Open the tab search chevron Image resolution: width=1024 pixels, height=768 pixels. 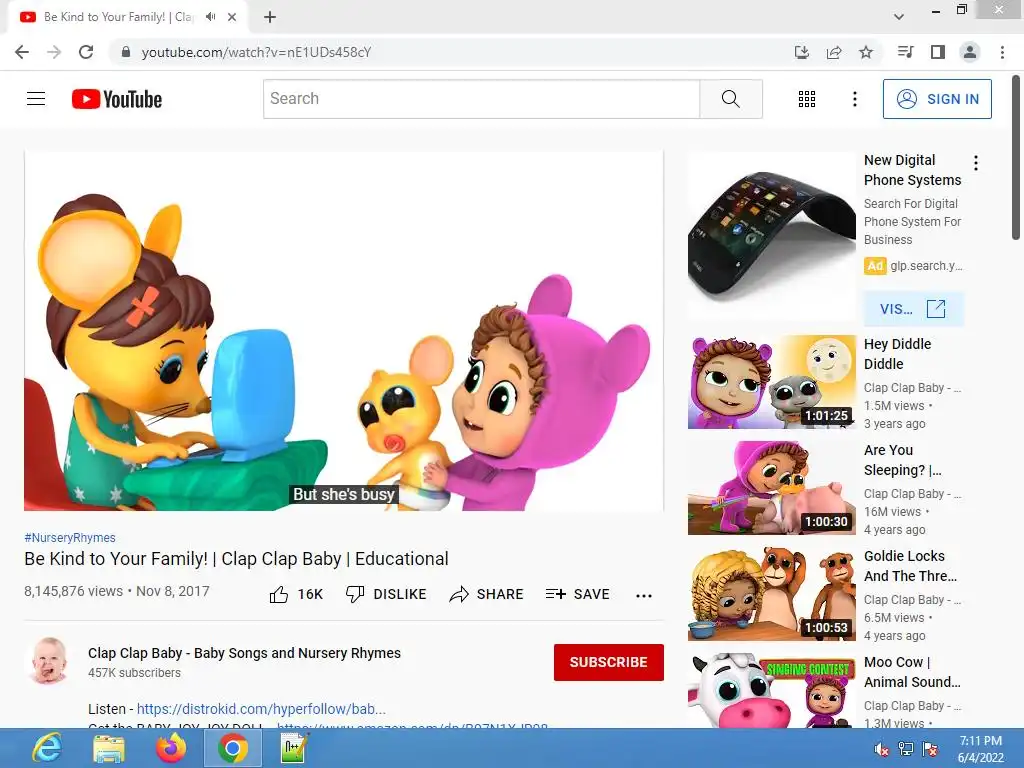point(899,17)
